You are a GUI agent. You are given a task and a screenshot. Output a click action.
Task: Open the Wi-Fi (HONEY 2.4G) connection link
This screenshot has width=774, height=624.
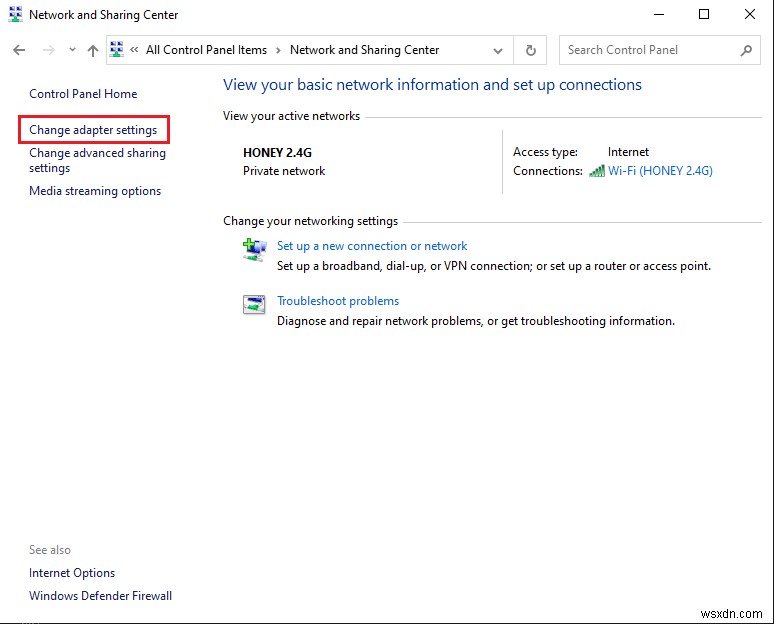click(660, 171)
